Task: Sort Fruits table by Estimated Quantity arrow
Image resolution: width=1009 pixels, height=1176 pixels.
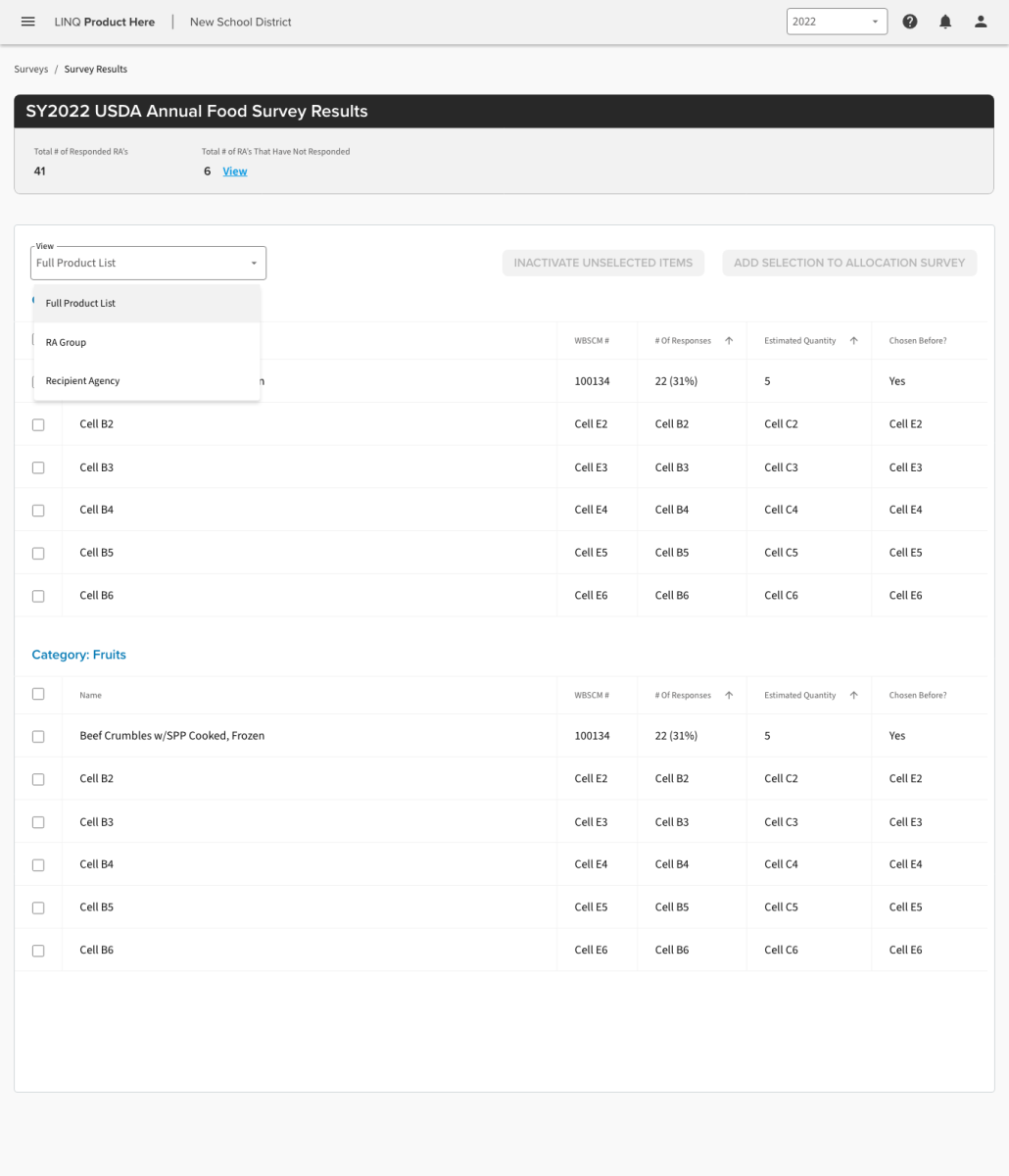Action: [854, 696]
